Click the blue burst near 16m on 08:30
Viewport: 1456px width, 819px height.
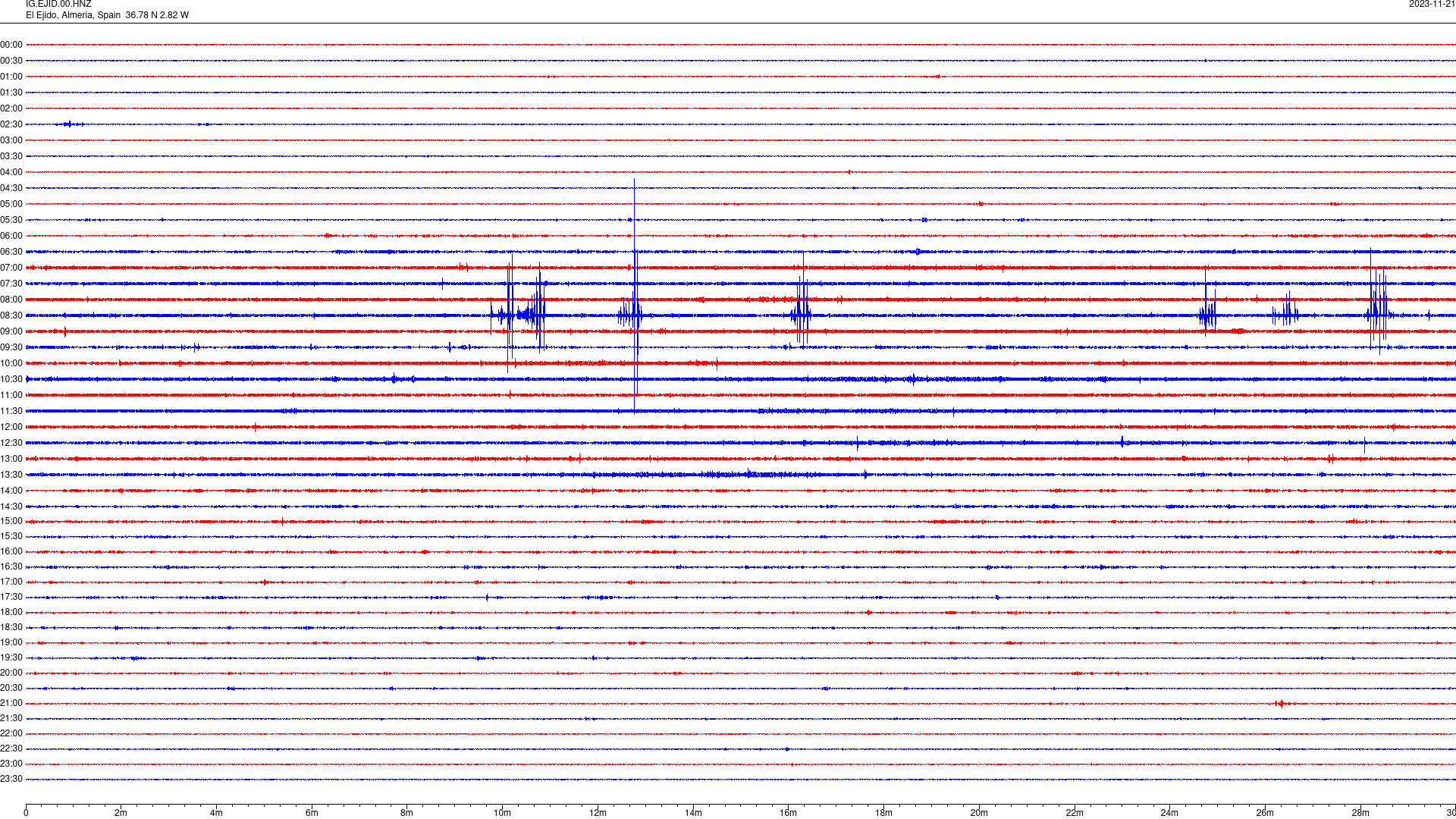pos(801,300)
